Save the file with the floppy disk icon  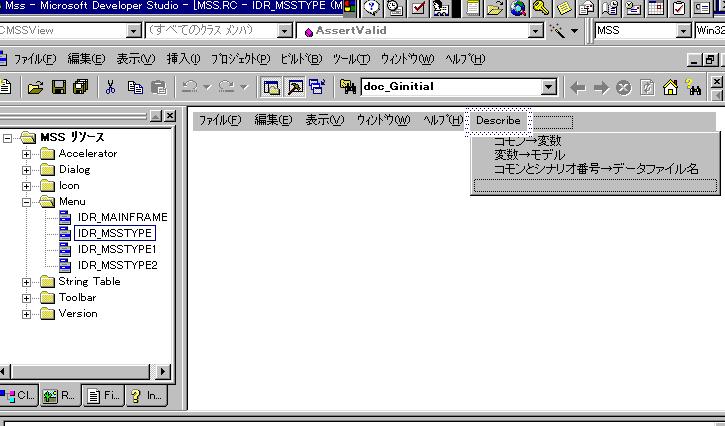point(58,87)
